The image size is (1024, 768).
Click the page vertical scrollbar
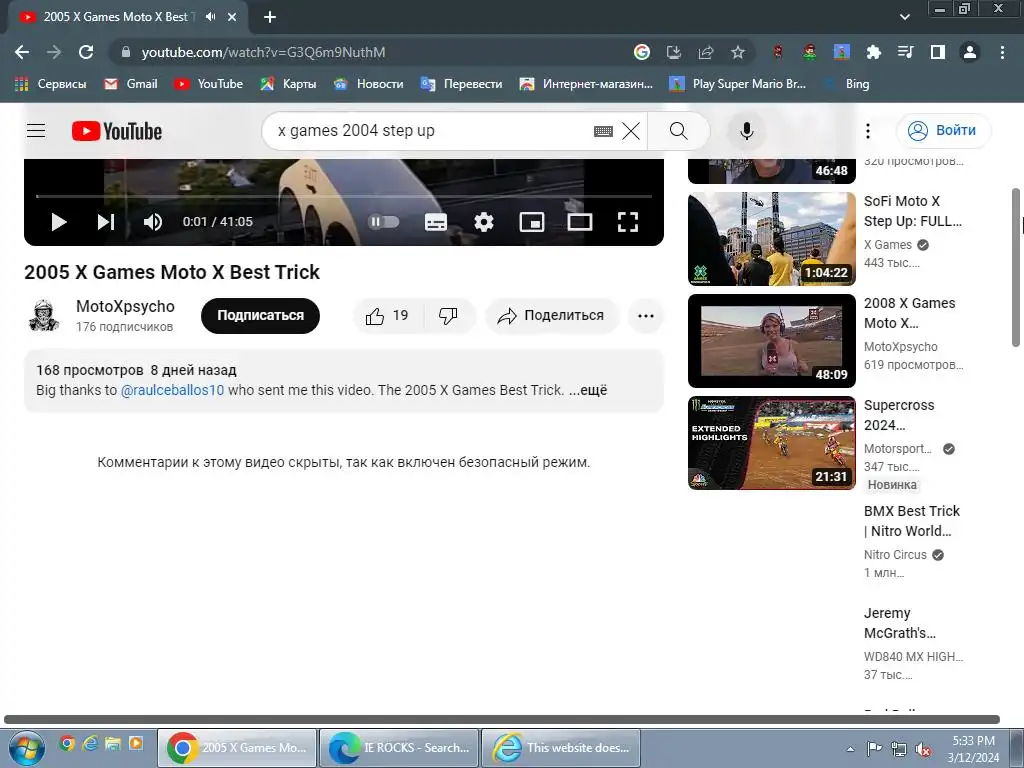point(1016,268)
